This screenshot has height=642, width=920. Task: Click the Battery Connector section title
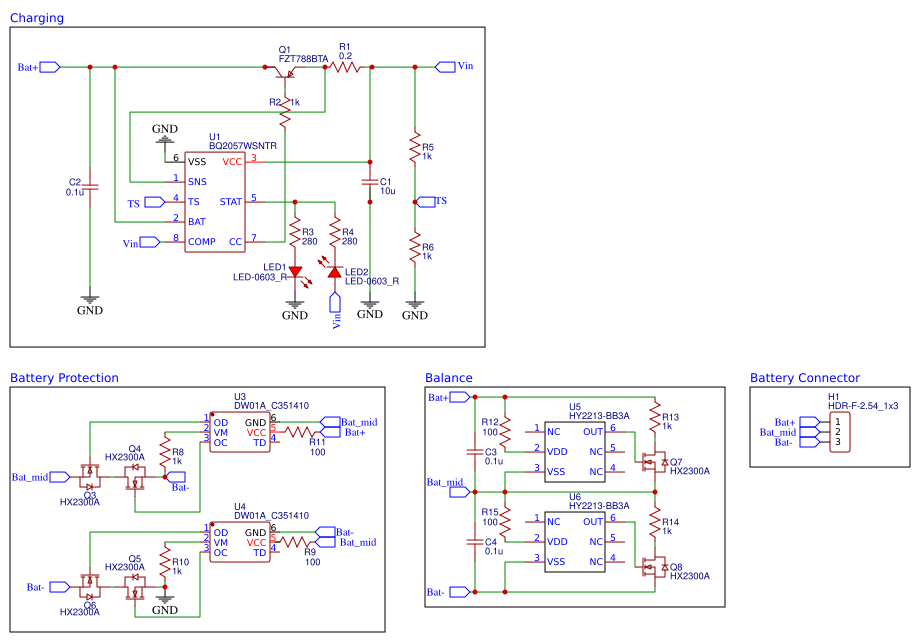[805, 378]
